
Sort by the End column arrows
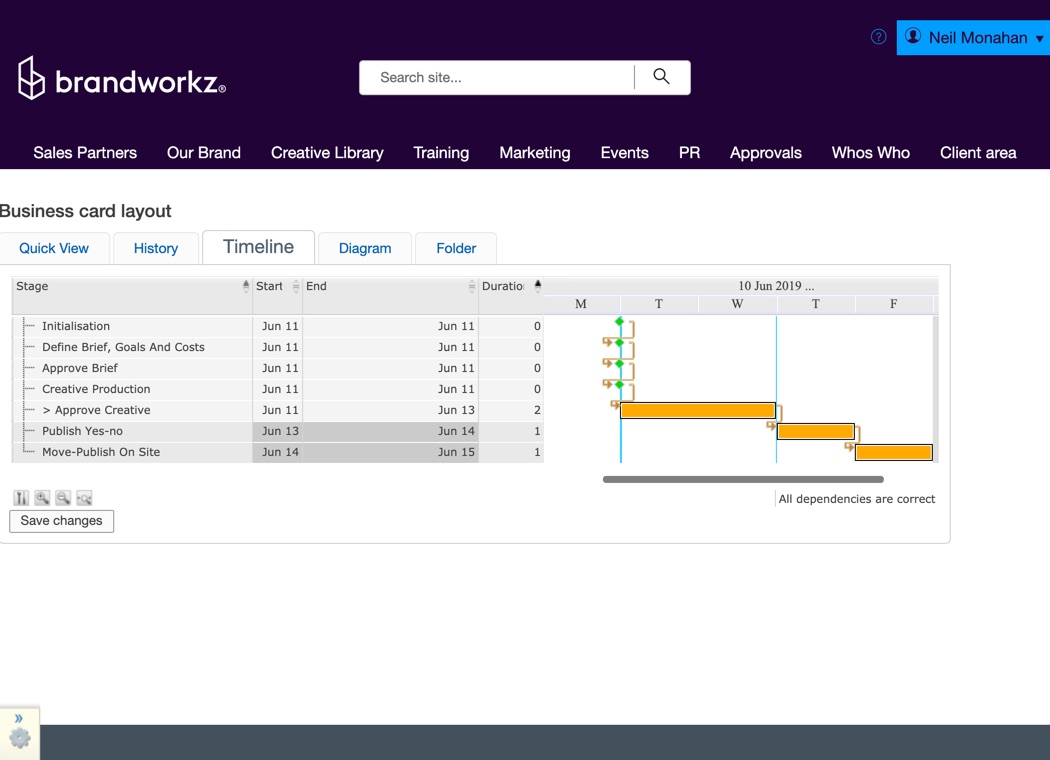[x=471, y=286]
